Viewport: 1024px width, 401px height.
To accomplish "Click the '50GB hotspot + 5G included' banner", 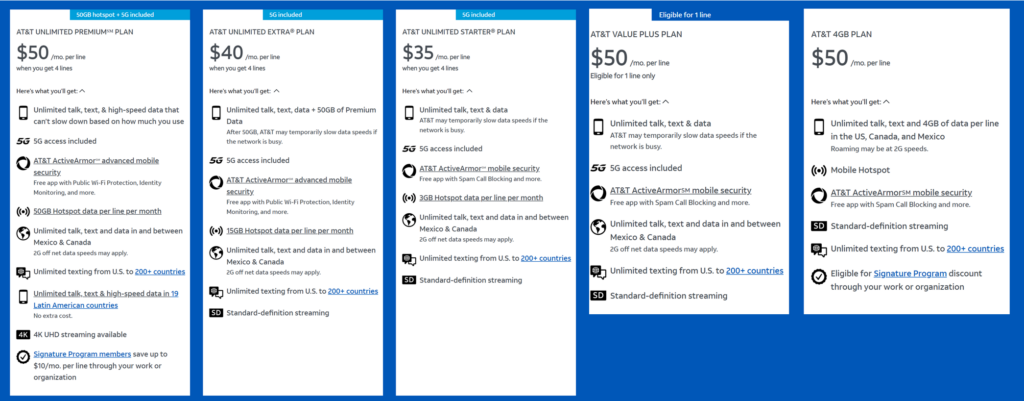I will pyautogui.click(x=130, y=14).
